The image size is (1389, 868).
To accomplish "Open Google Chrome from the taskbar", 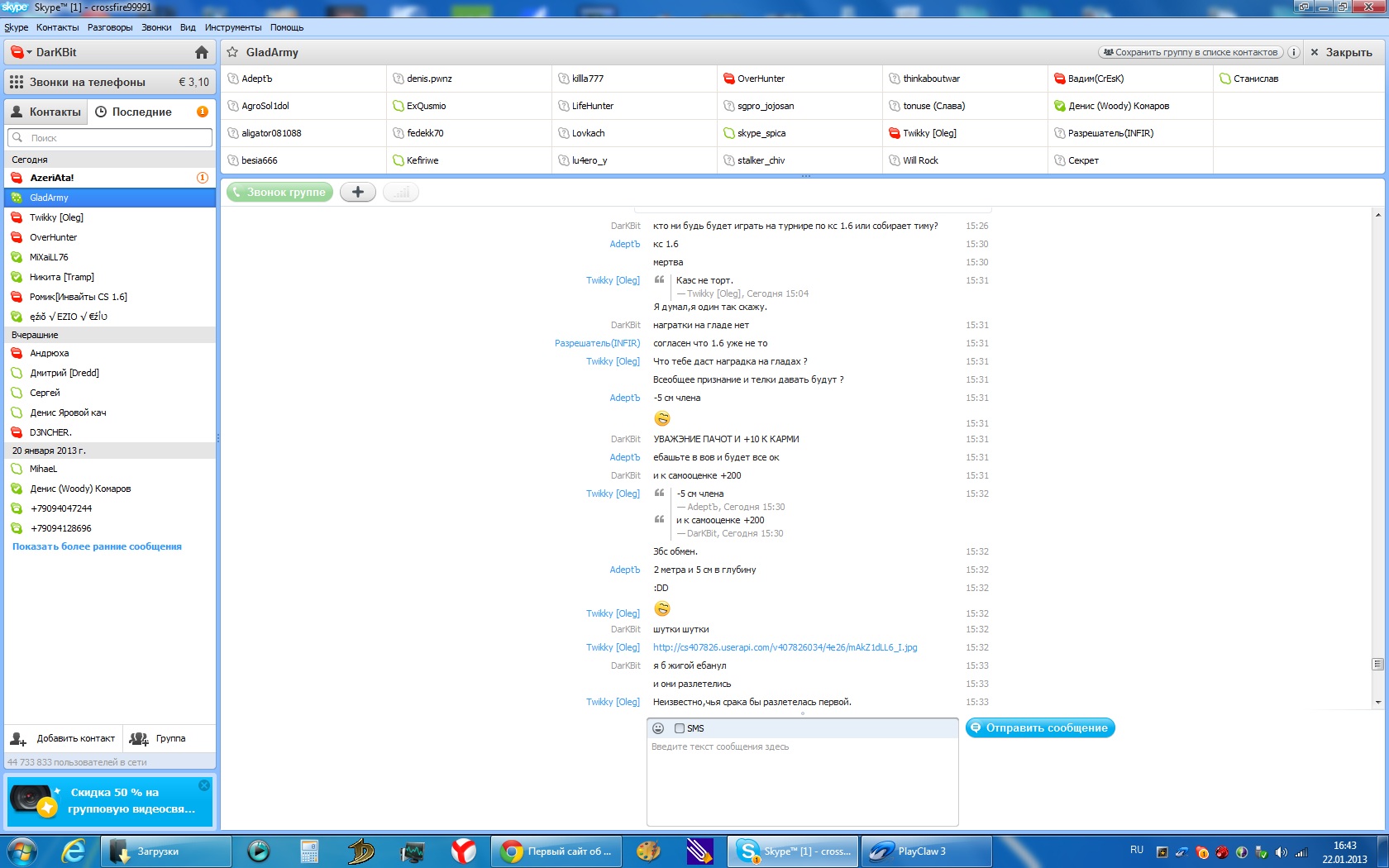I will coord(556,851).
